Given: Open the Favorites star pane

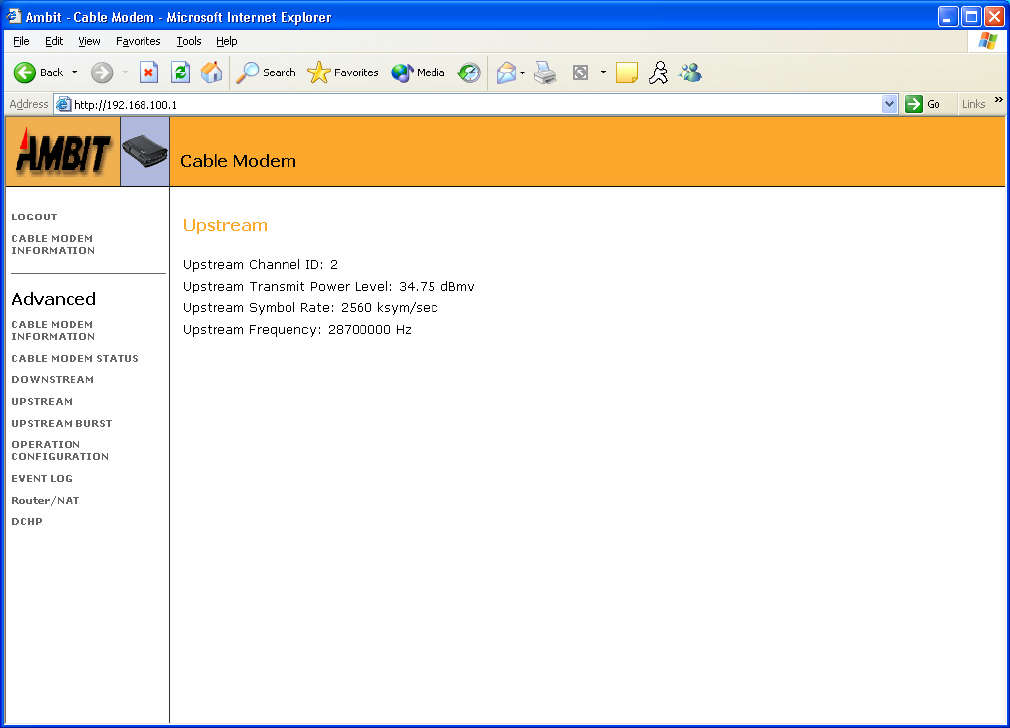Looking at the screenshot, I should (x=343, y=73).
